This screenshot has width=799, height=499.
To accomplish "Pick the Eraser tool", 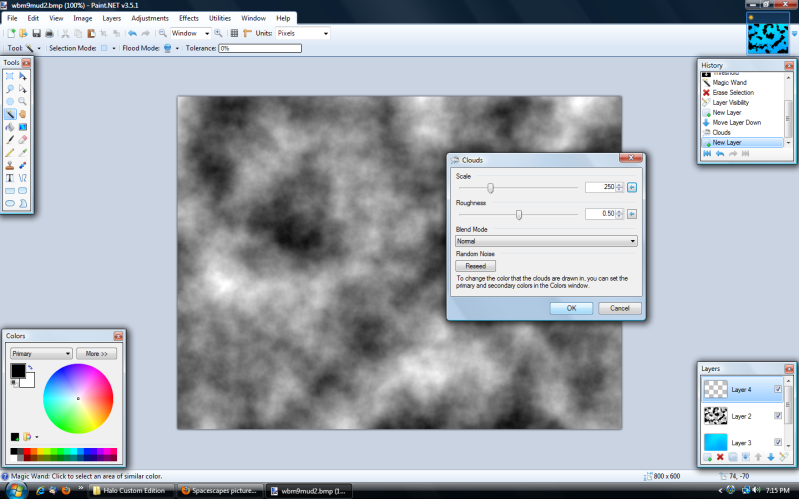I will coord(22,140).
